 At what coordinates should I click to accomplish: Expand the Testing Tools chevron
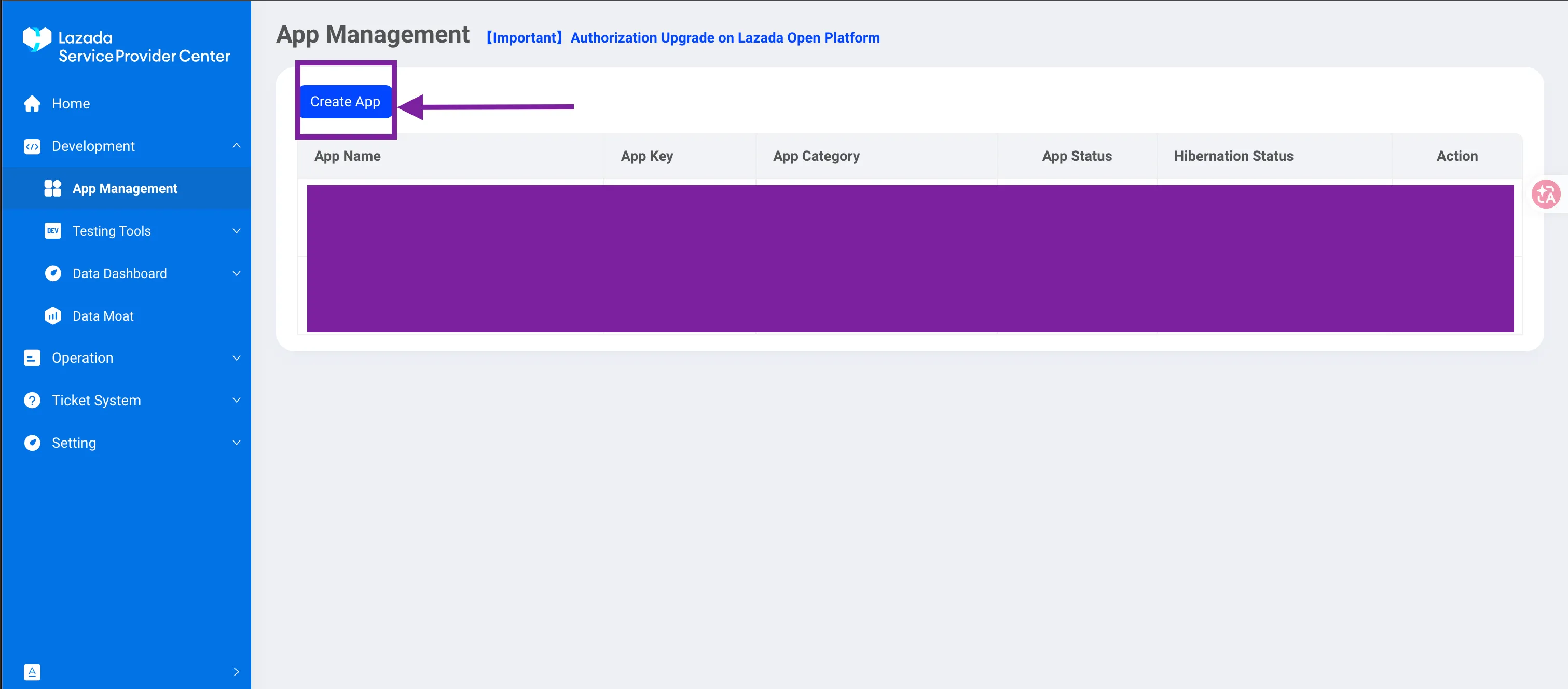point(237,231)
